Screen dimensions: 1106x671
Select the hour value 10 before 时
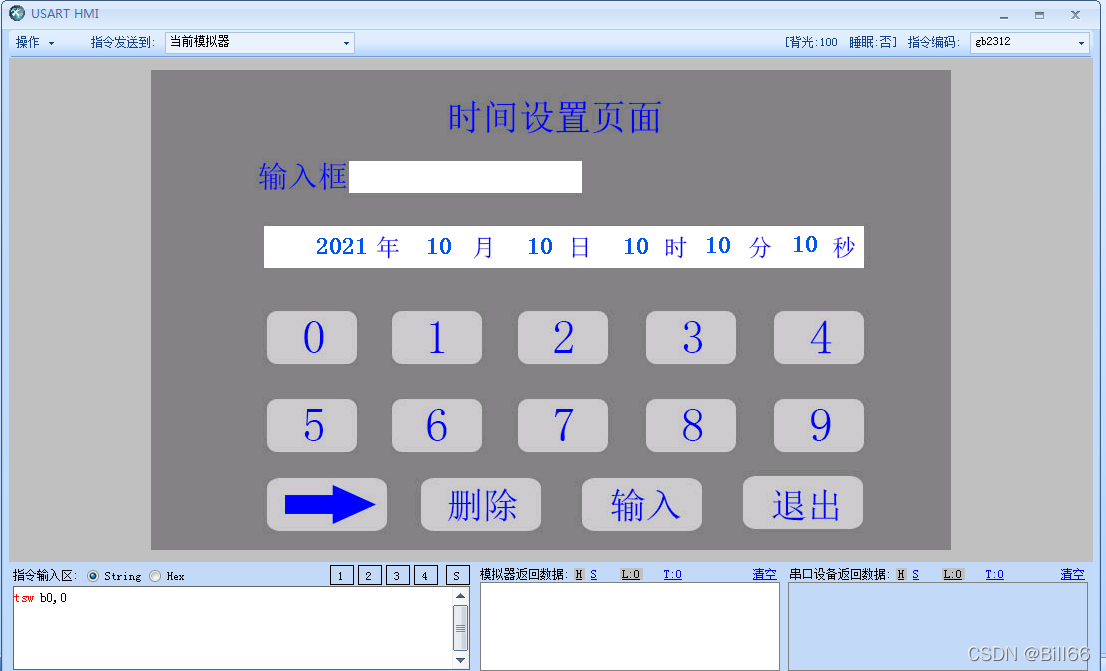(x=636, y=246)
